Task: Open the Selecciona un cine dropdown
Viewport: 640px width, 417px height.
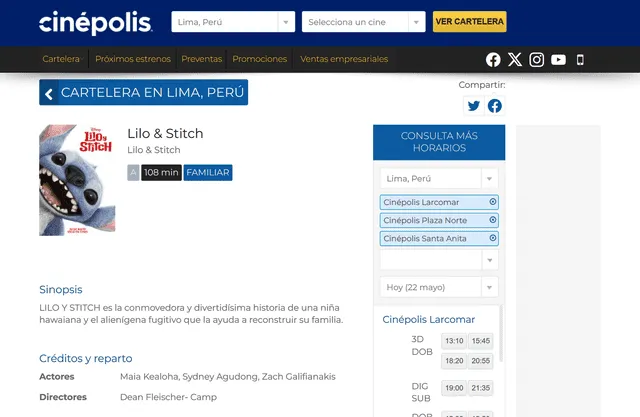Action: [363, 22]
